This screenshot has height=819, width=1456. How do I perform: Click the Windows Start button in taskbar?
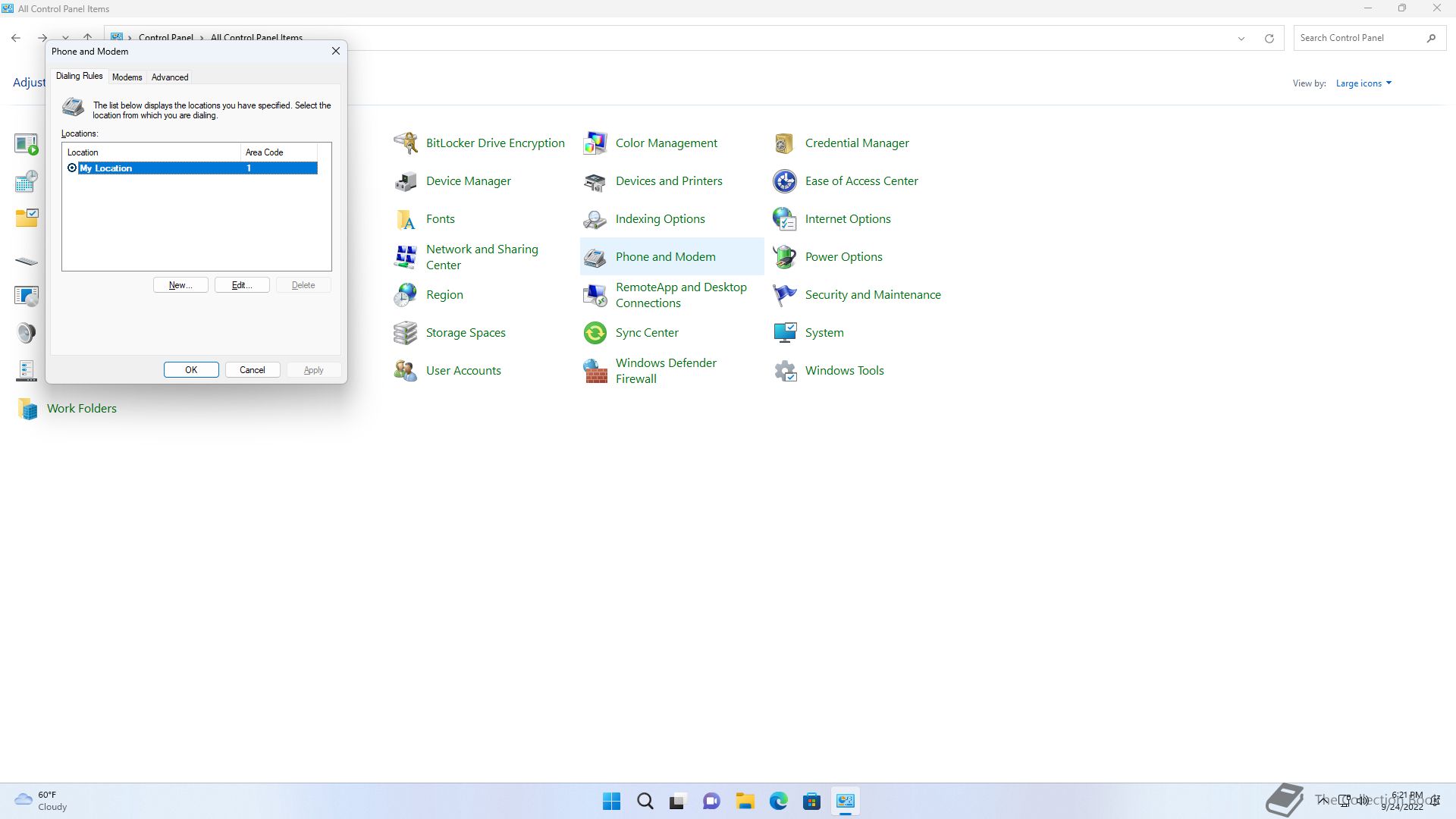(611, 801)
